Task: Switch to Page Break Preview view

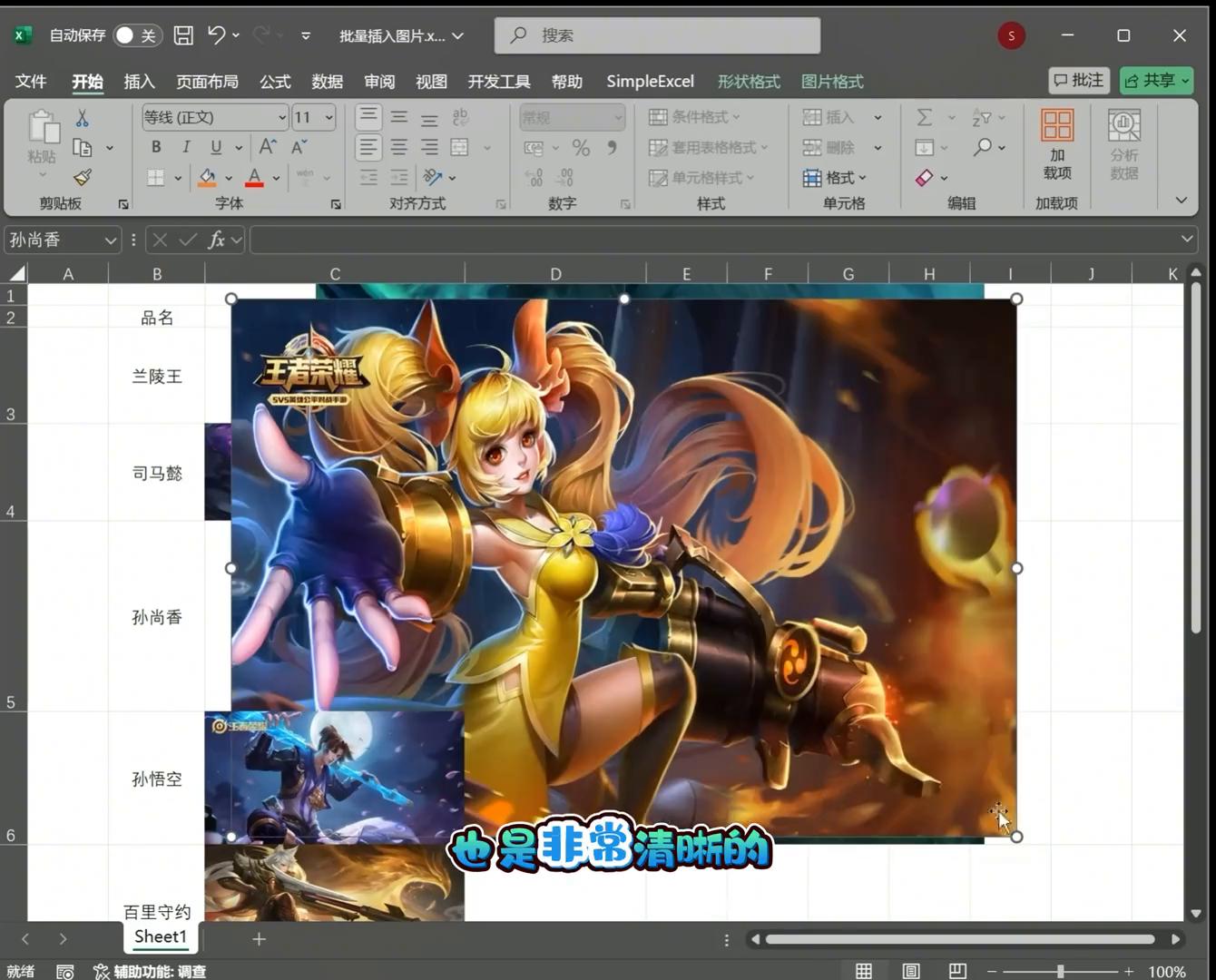Action: pos(956,971)
